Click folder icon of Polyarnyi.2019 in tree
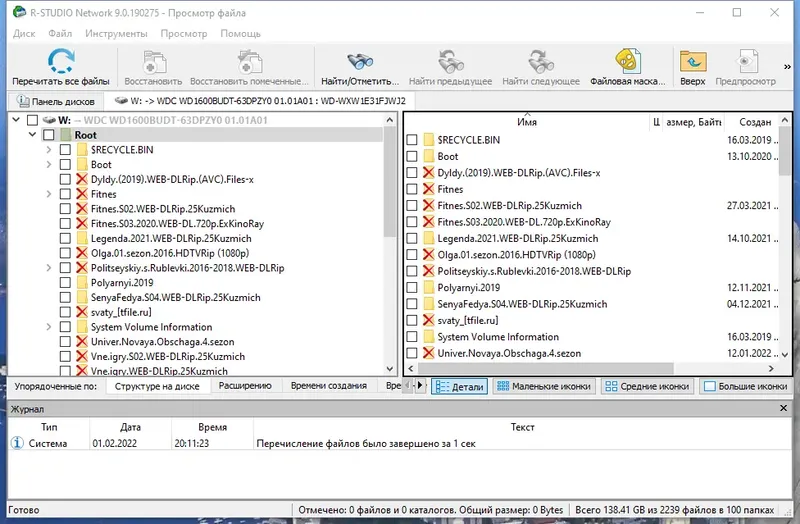 pyautogui.click(x=82, y=283)
